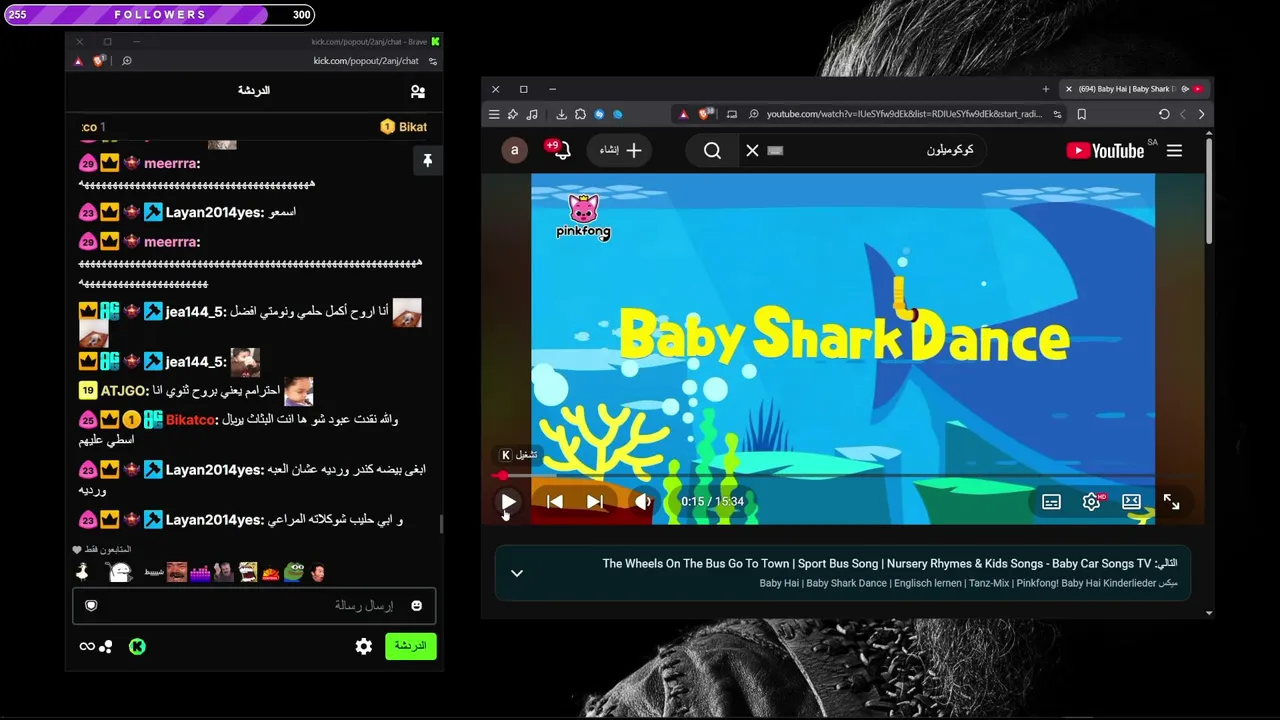
Task: Open the browser downloads icon
Action: click(561, 114)
